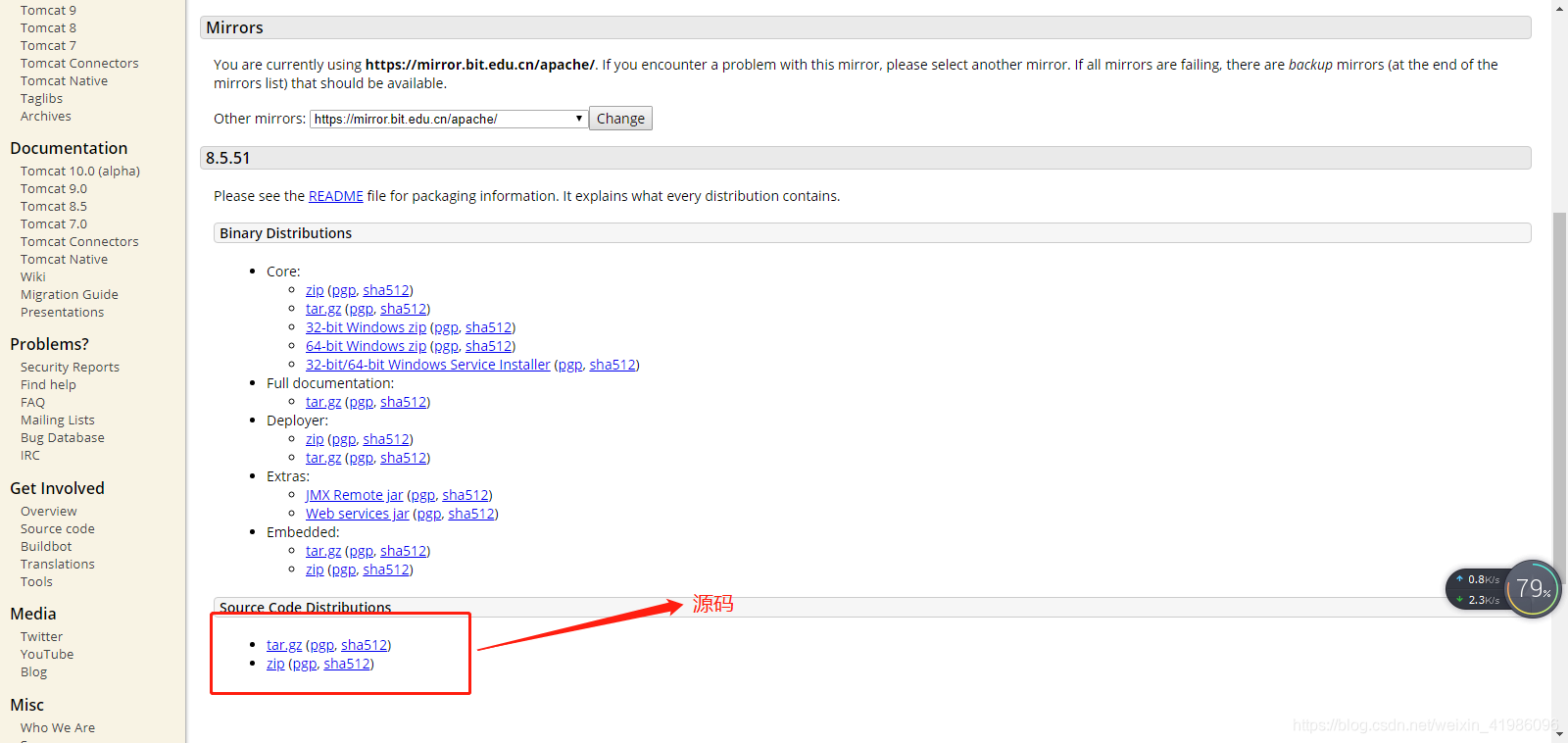Open sha512 for source code tar.gz

pos(364,645)
